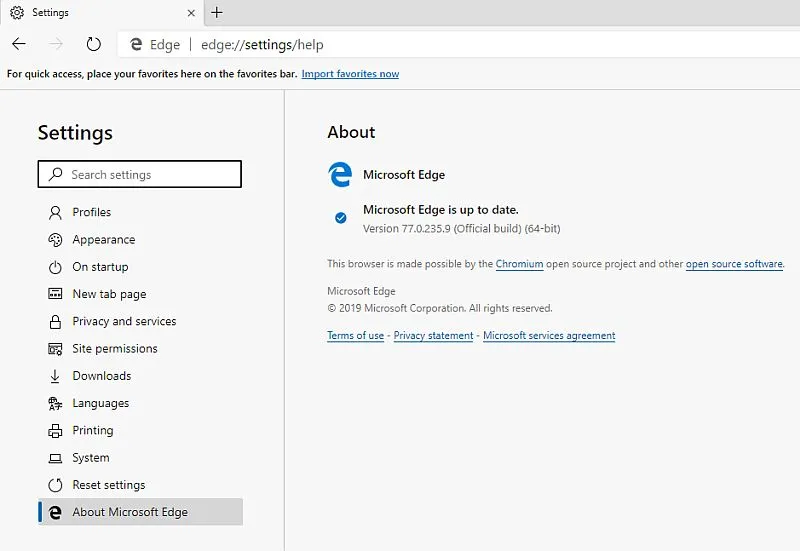
Task: Click the About heading
Action: (x=352, y=132)
